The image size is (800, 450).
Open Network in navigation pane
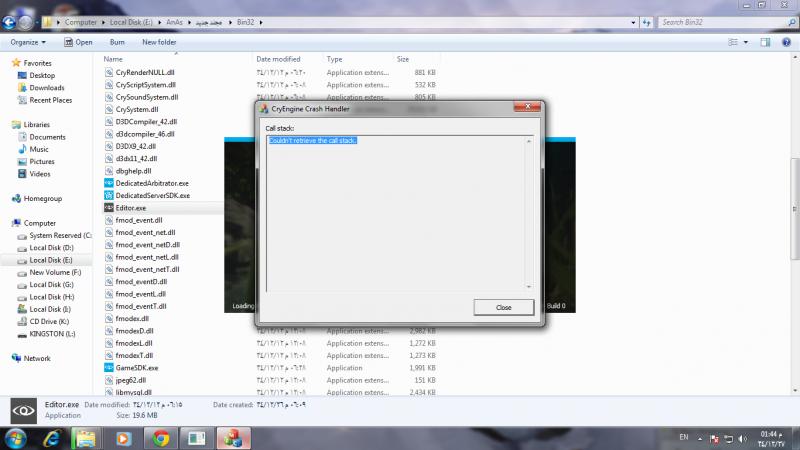pos(37,358)
